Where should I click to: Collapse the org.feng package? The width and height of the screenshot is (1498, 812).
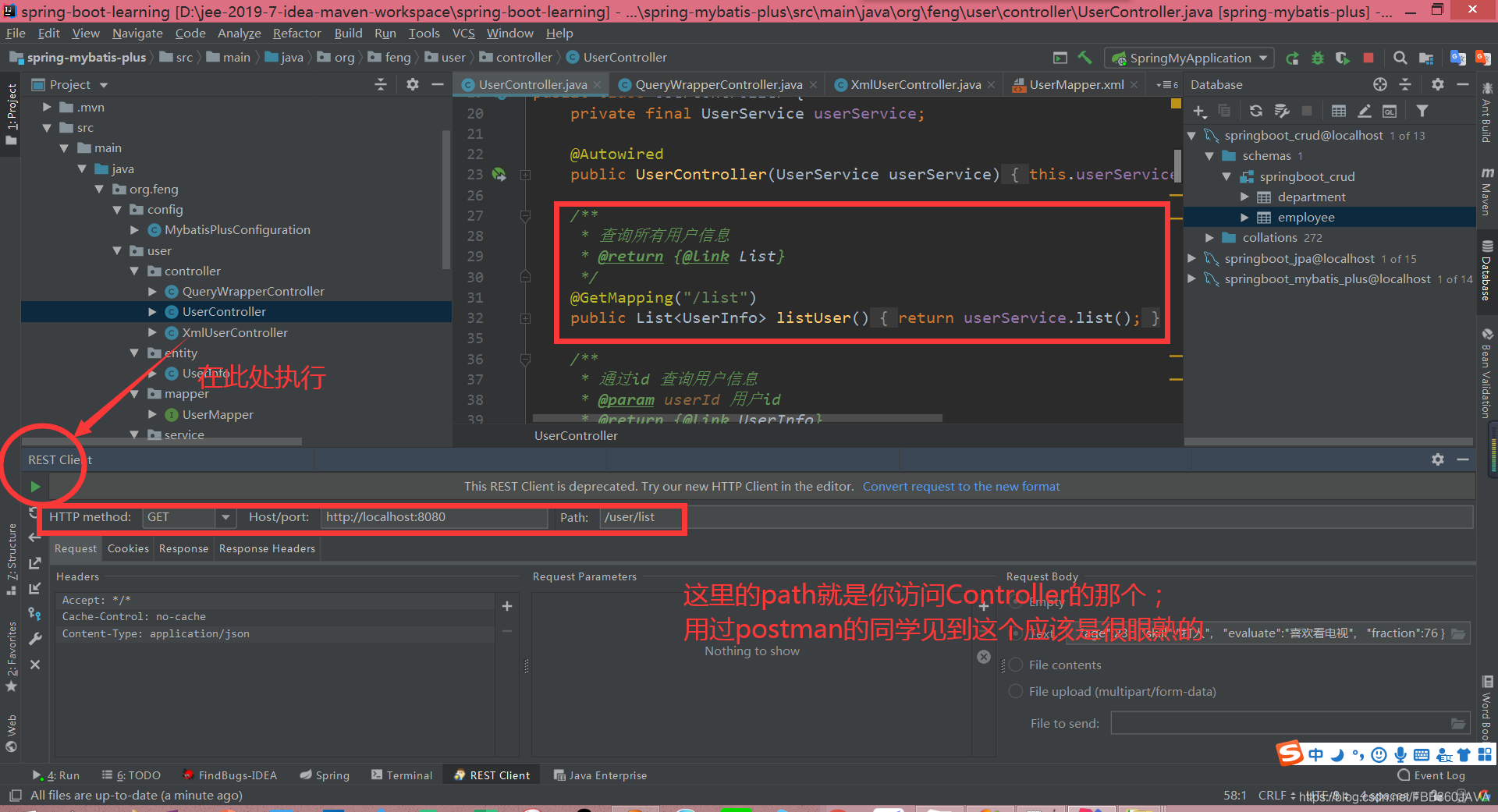99,189
